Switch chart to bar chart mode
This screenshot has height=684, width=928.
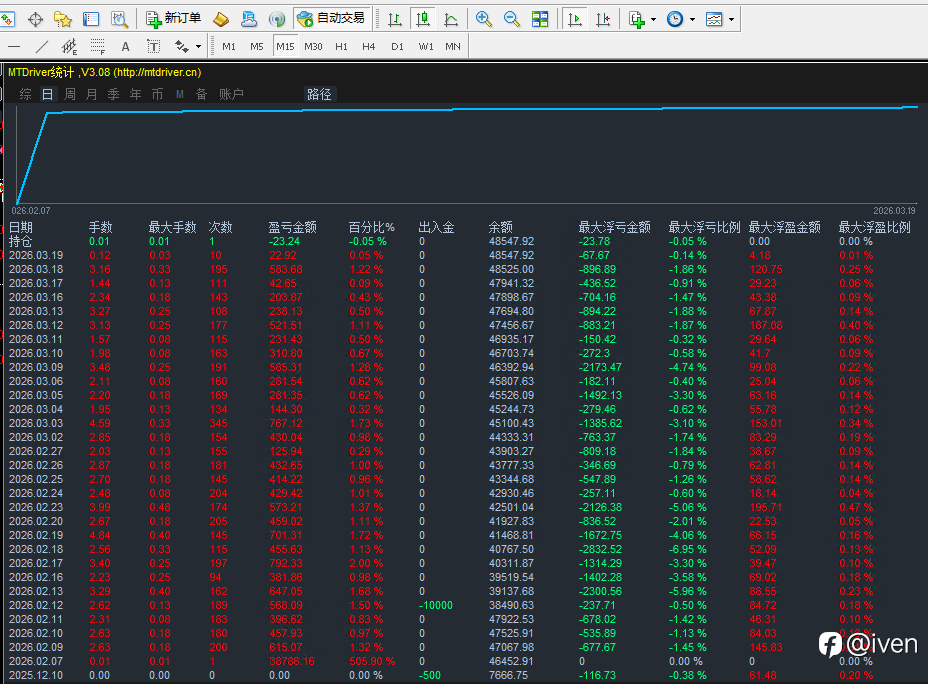(395, 19)
